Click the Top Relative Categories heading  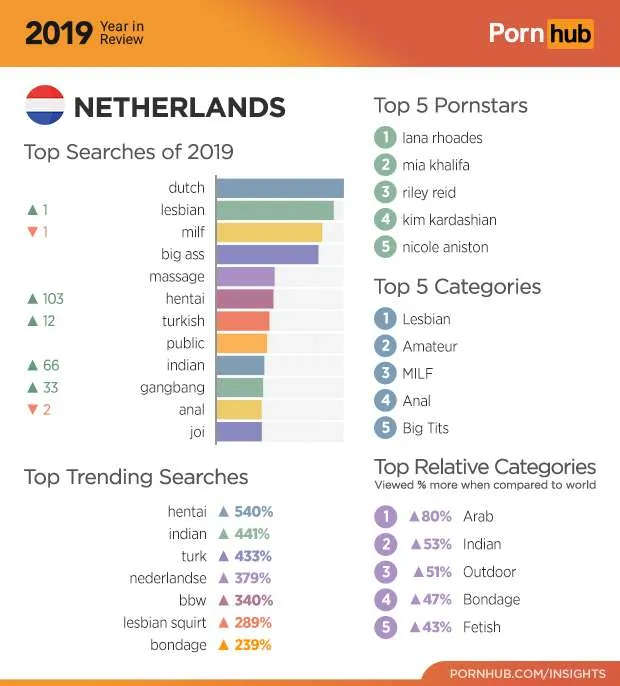(485, 467)
